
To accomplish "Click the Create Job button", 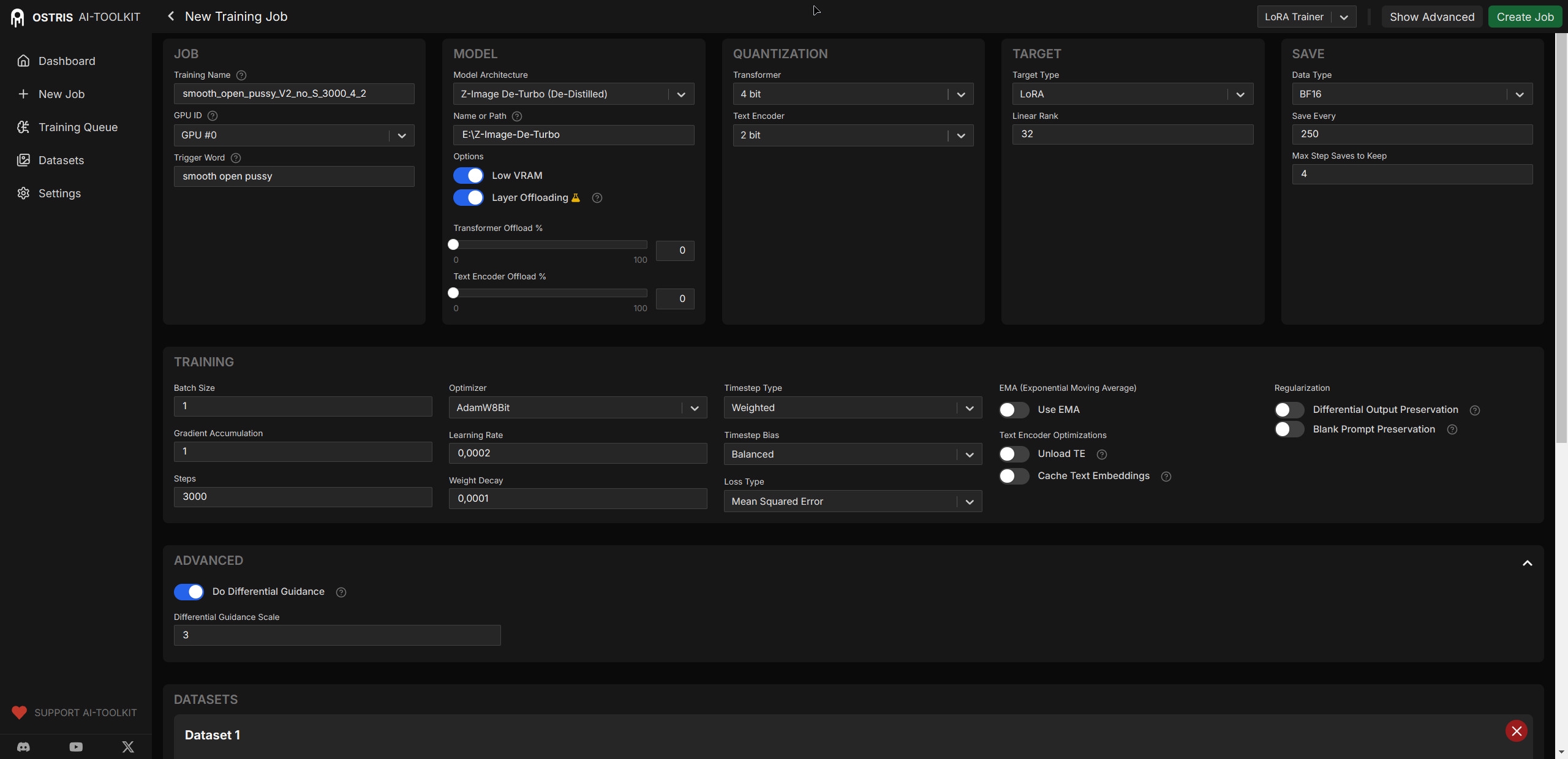I will [x=1525, y=17].
